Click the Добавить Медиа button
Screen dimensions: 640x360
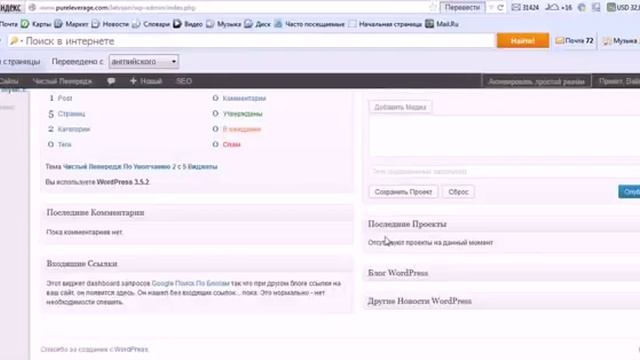pyautogui.click(x=400, y=107)
